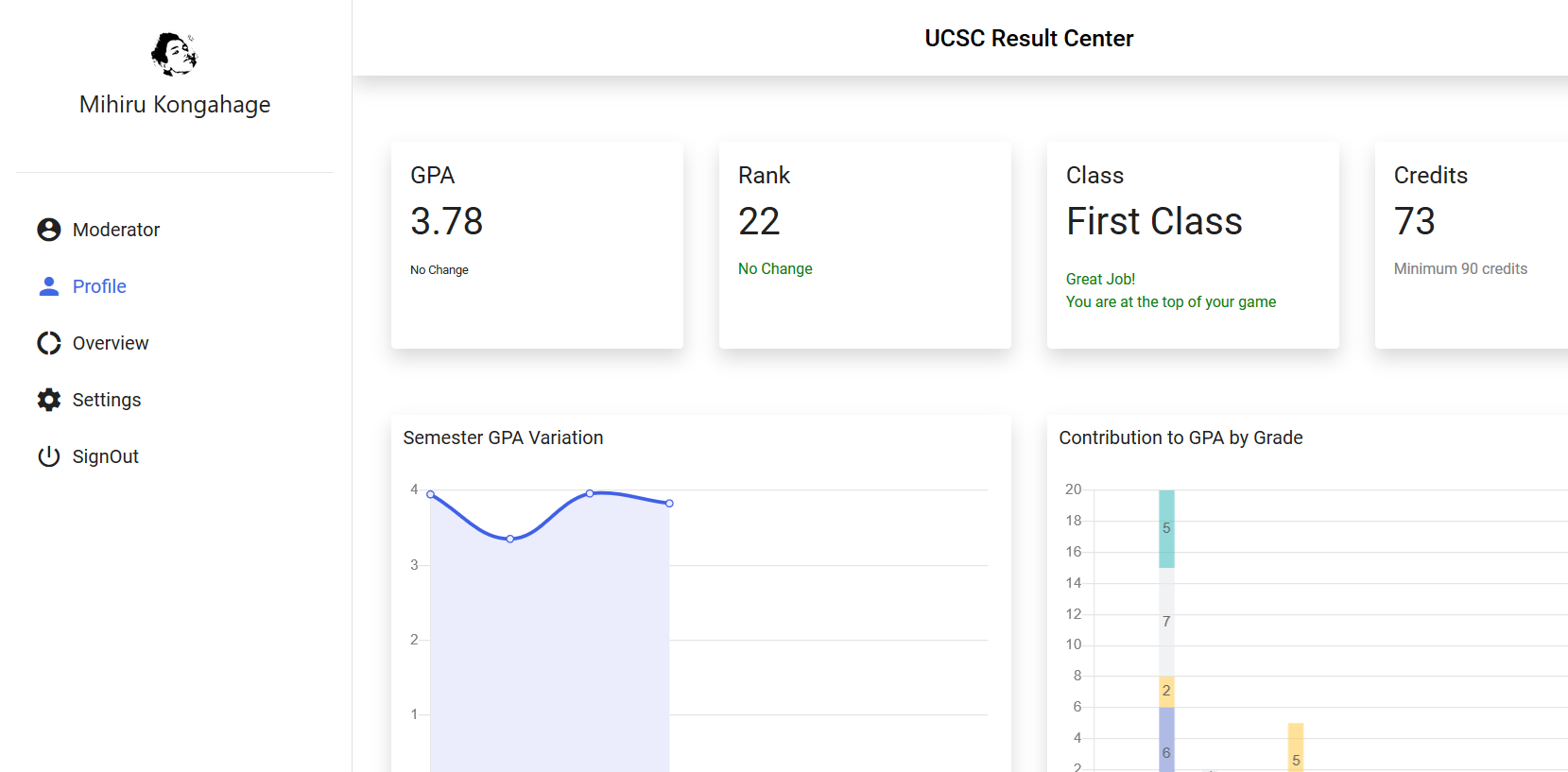Click the First Class text
Image resolution: width=1568 pixels, height=772 pixels.
click(1154, 221)
